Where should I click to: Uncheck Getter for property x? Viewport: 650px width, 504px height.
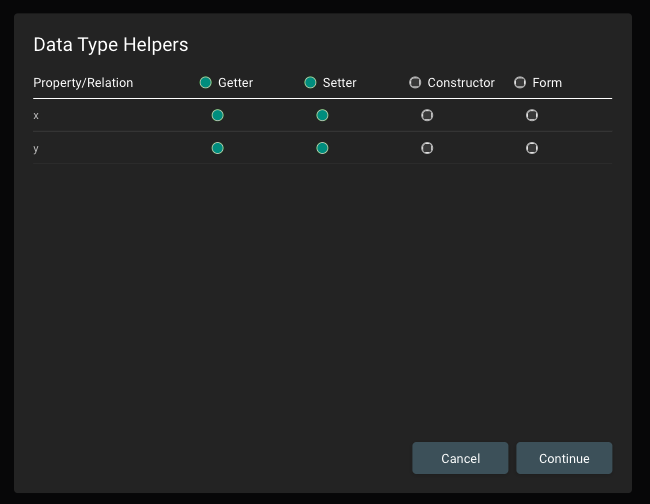pos(217,115)
